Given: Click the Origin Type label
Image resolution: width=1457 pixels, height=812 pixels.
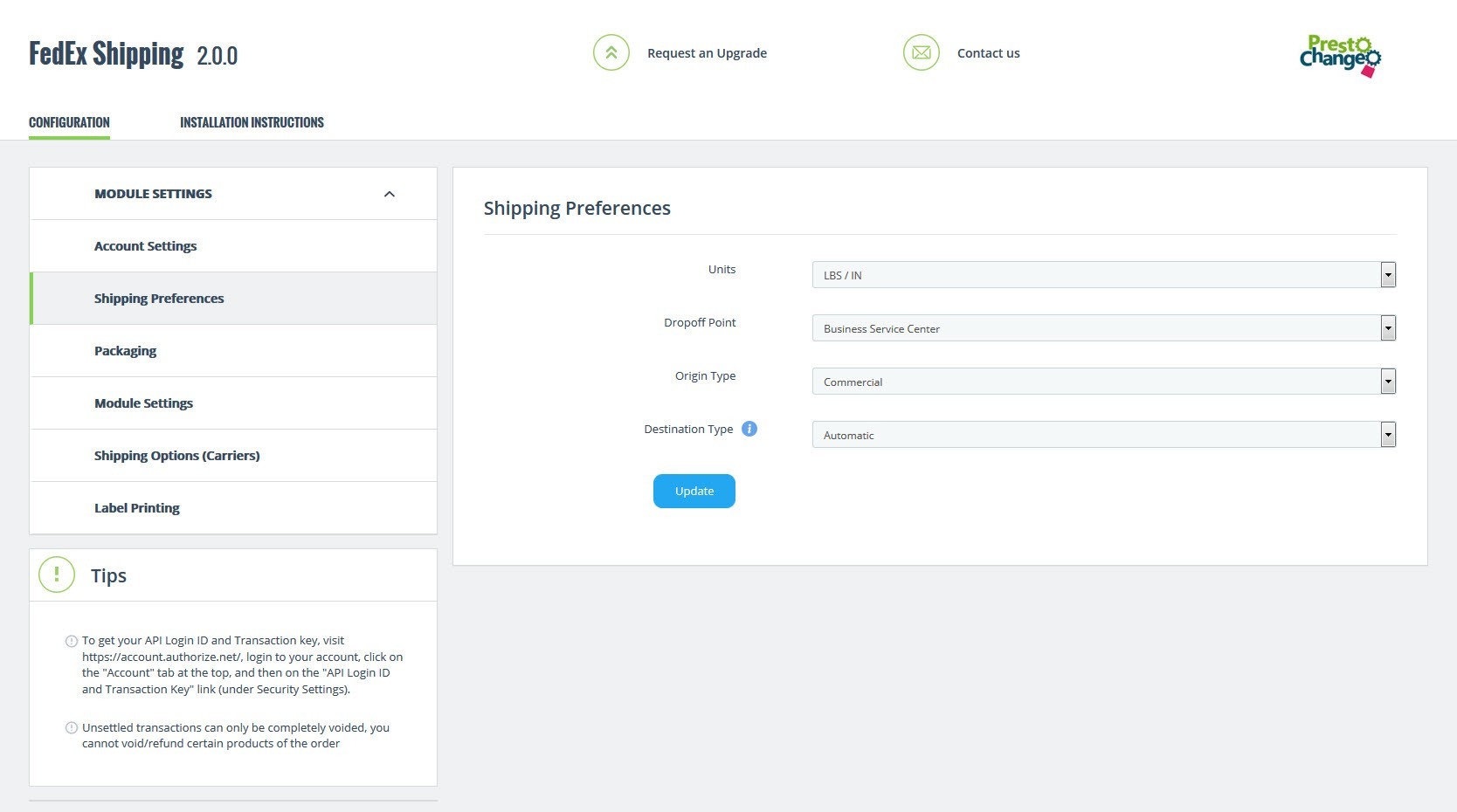Looking at the screenshot, I should click(x=705, y=376).
